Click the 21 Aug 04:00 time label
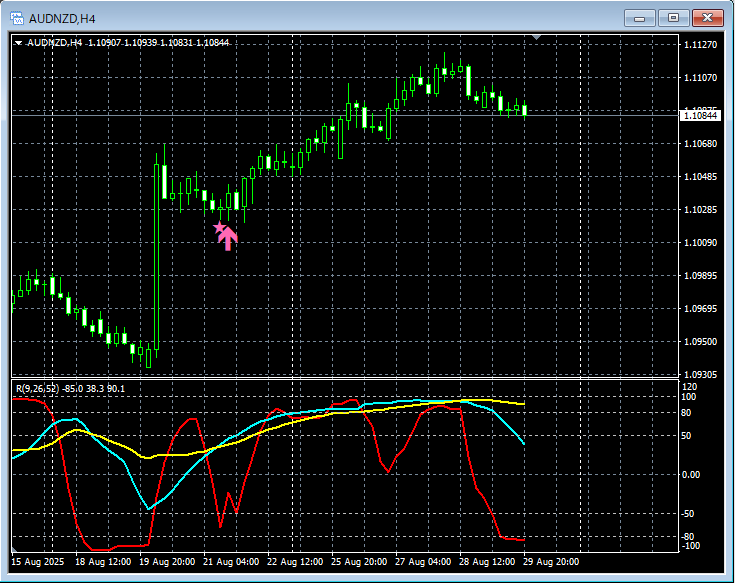The width and height of the screenshot is (736, 583). [x=231, y=562]
